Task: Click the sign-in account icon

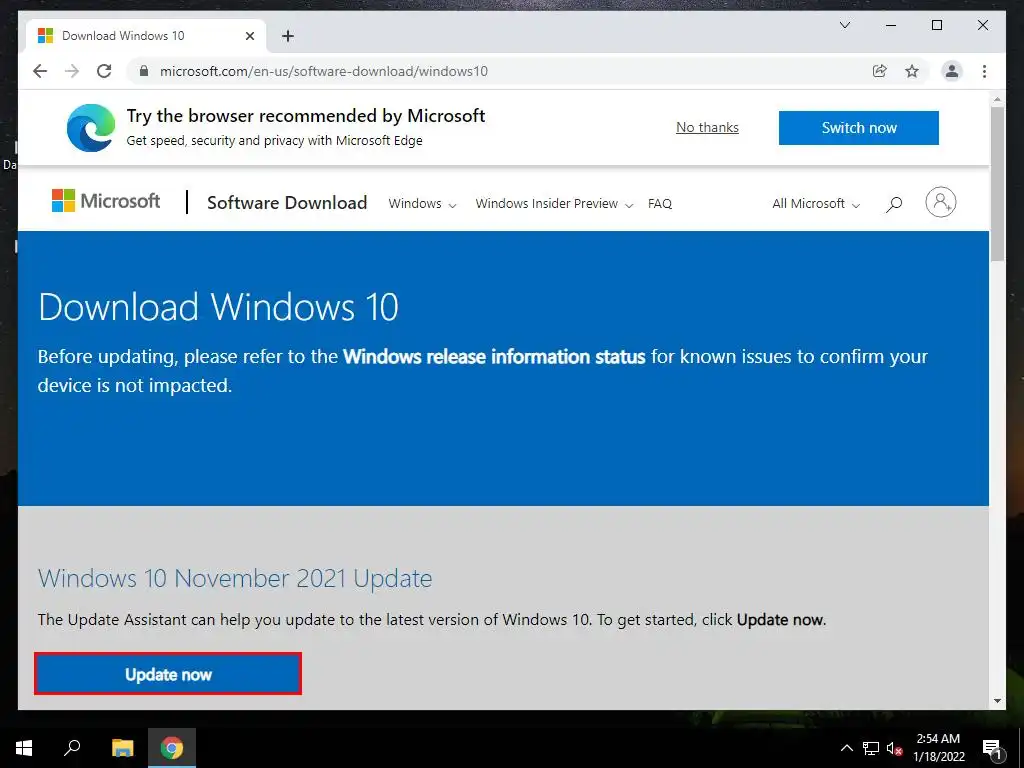Action: 940,202
